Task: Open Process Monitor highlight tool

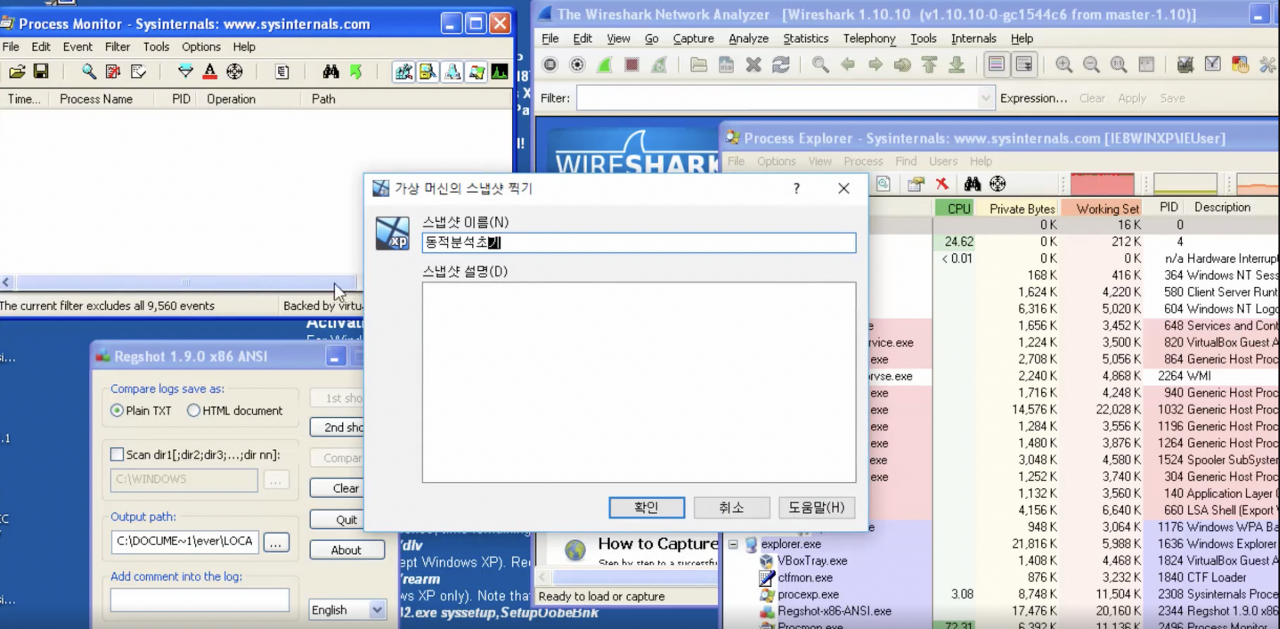Action: pos(210,71)
